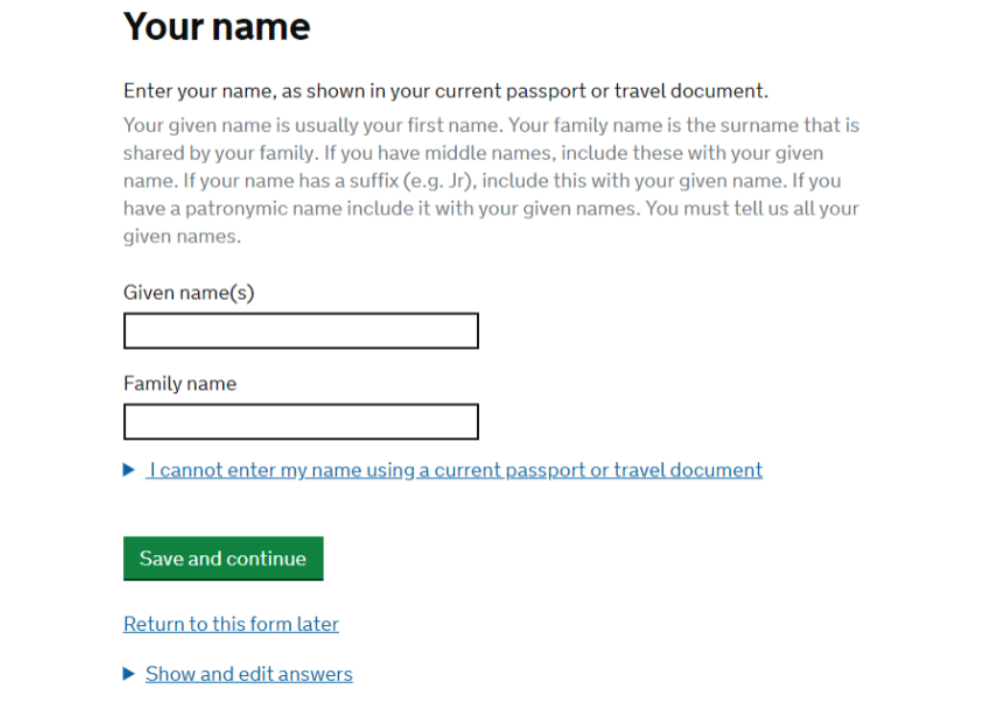Submit the form with Save and continue
This screenshot has height=714, width=994.
(223, 558)
